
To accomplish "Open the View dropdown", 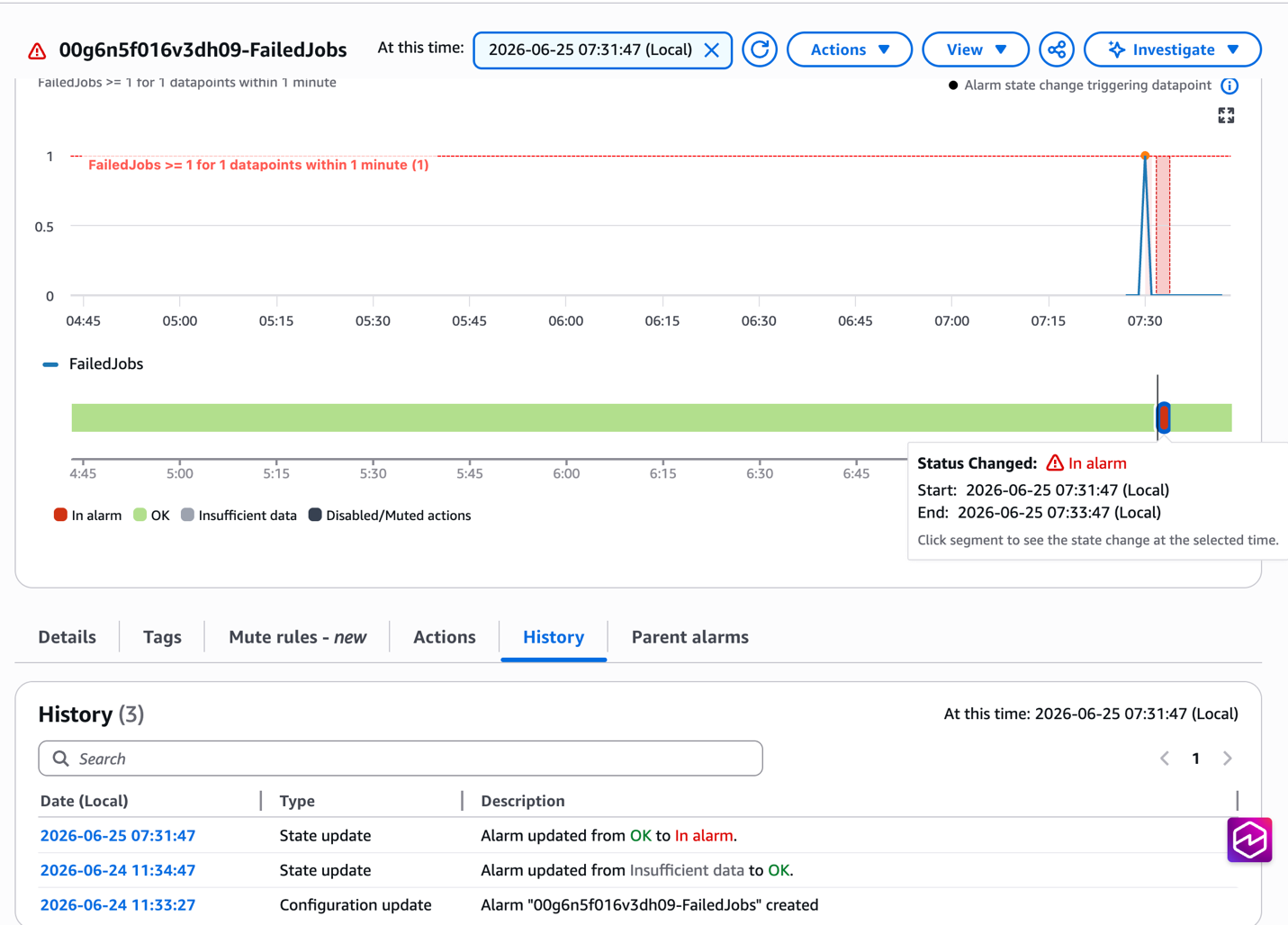I will 976,49.
